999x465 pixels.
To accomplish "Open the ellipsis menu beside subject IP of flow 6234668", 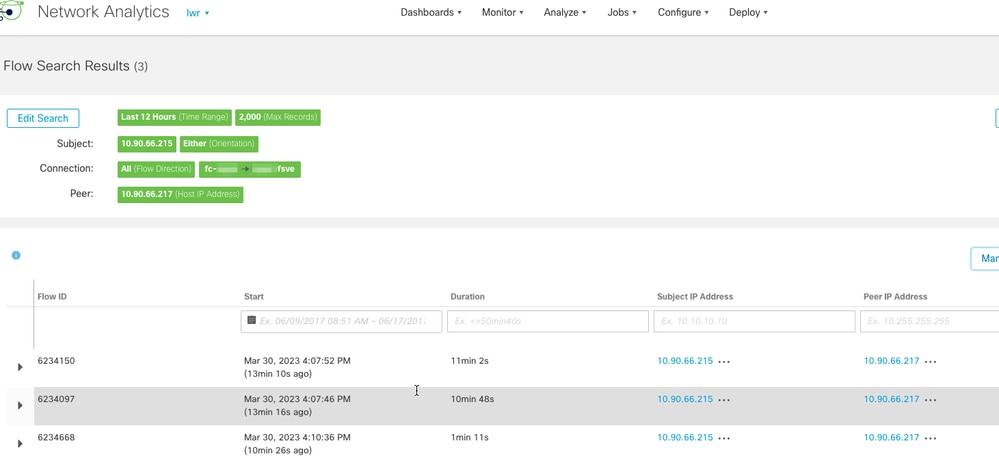I will point(724,438).
